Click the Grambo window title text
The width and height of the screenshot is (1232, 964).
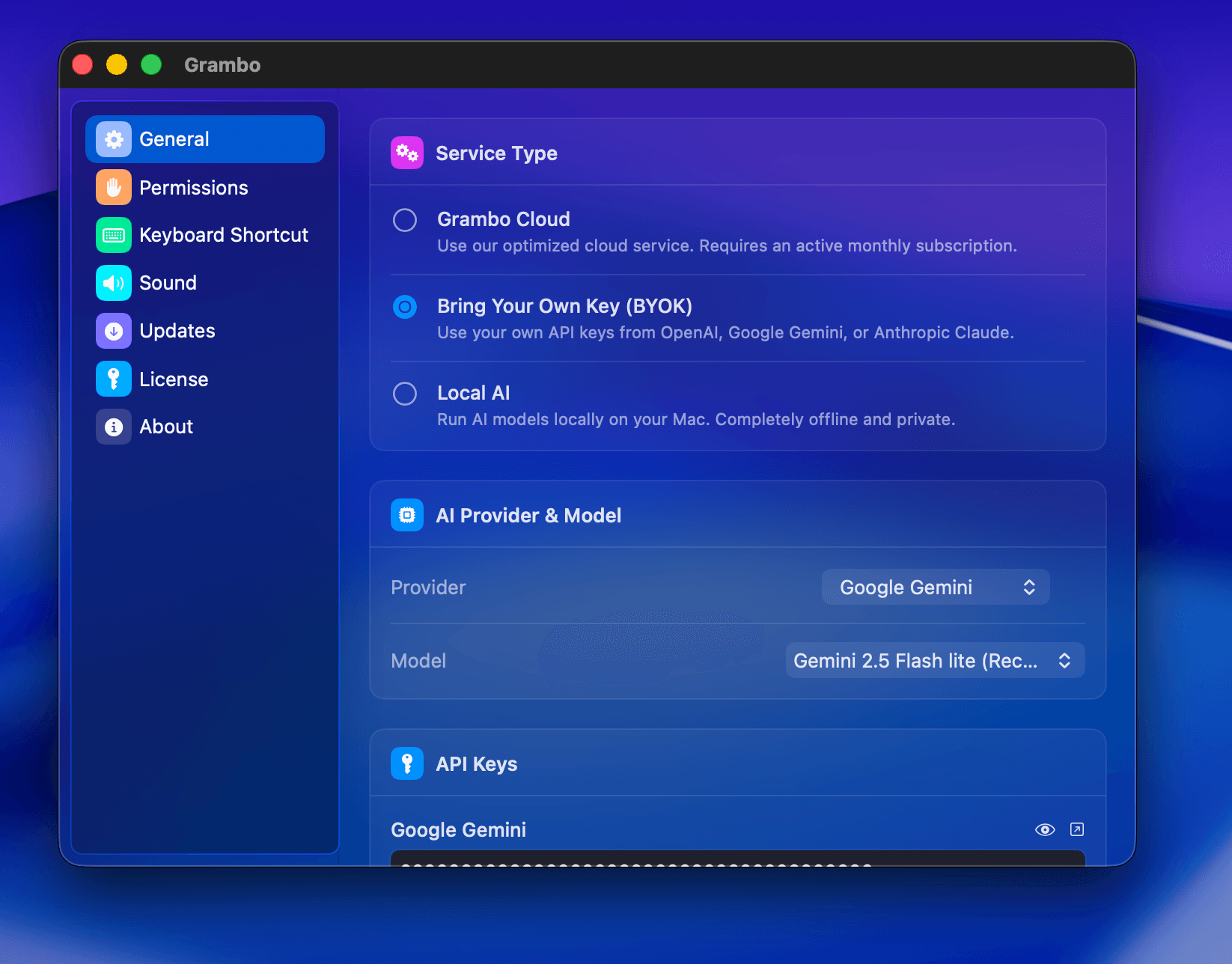pyautogui.click(x=222, y=65)
